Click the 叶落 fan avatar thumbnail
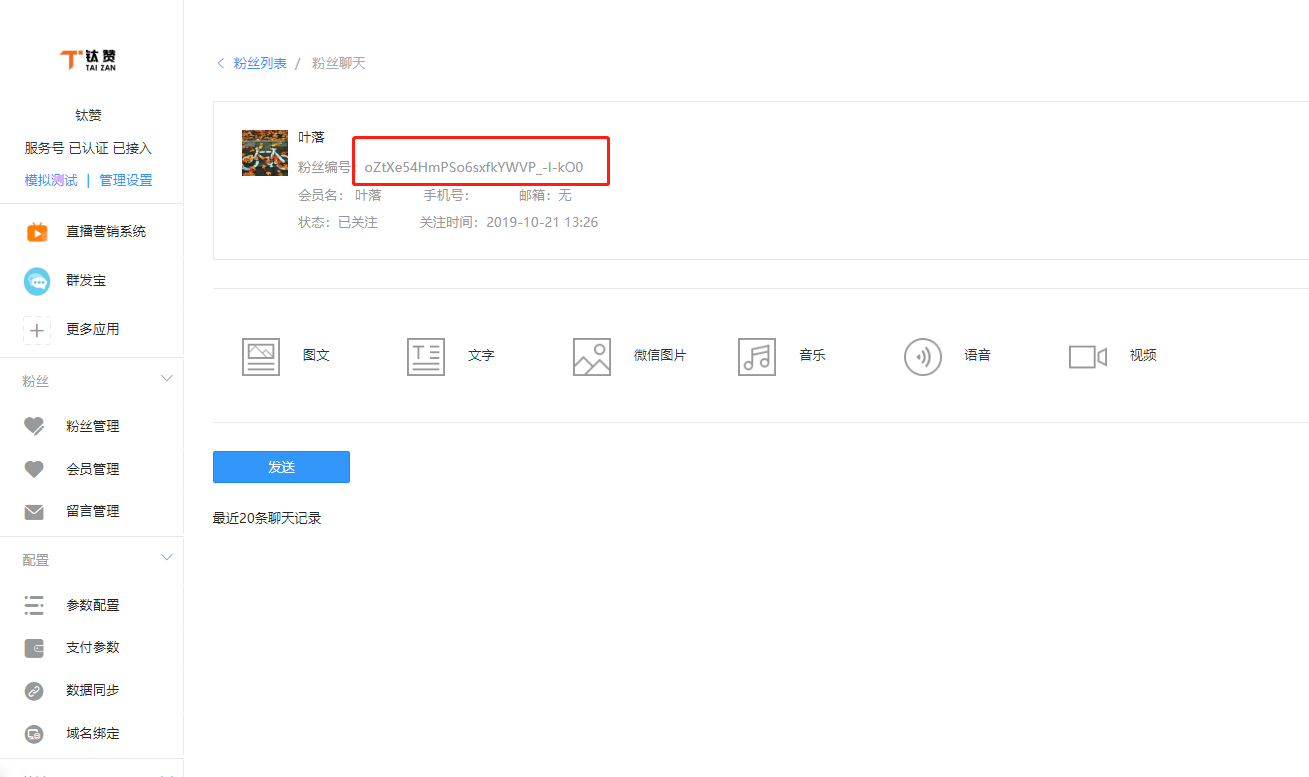 coord(265,153)
